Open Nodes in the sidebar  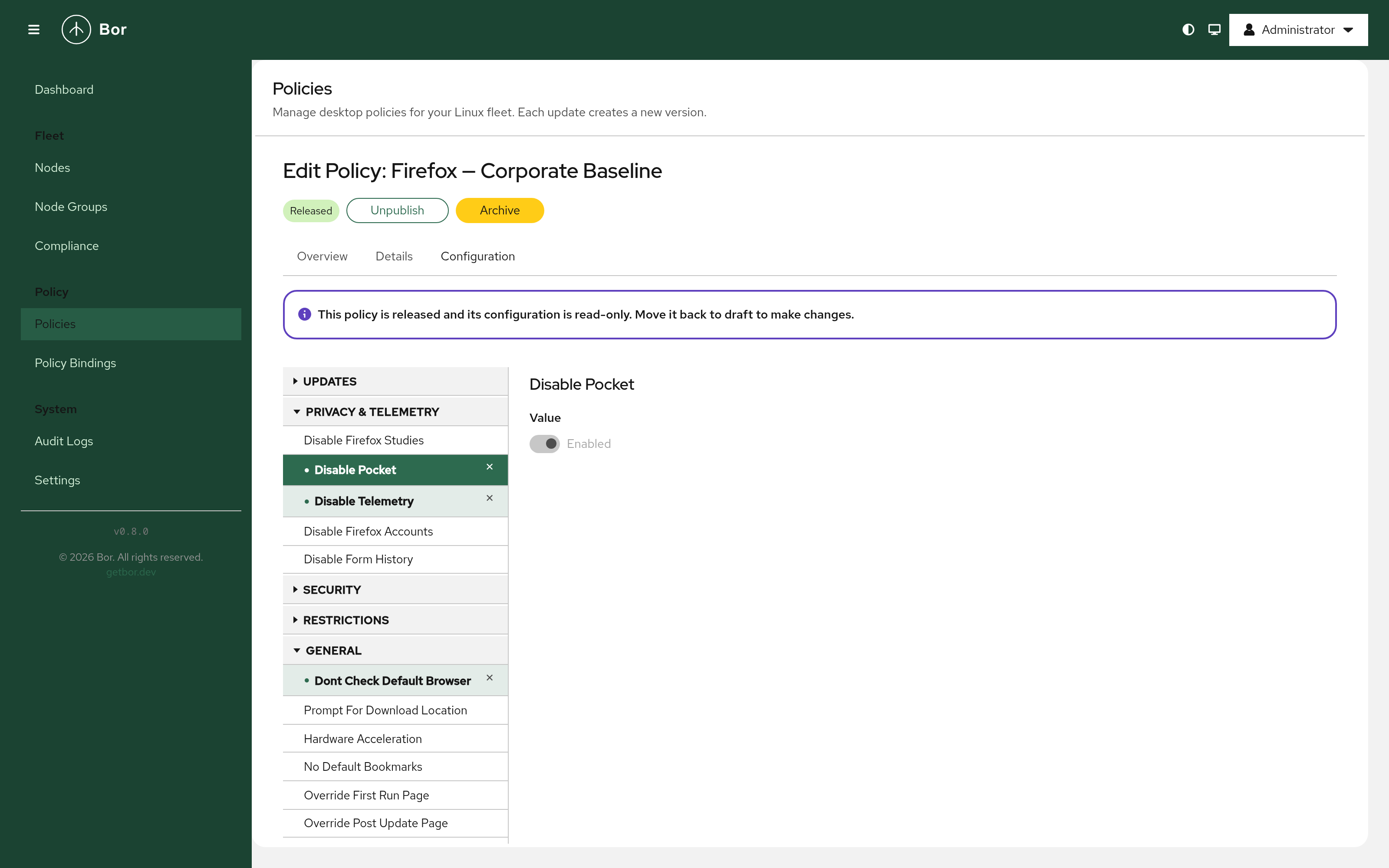click(131, 168)
